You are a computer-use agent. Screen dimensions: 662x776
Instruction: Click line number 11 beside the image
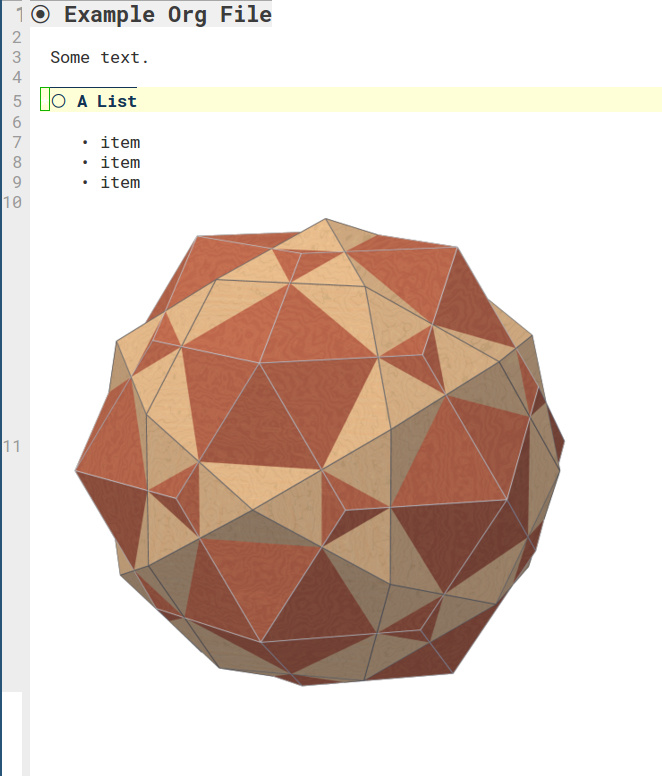coord(12,446)
